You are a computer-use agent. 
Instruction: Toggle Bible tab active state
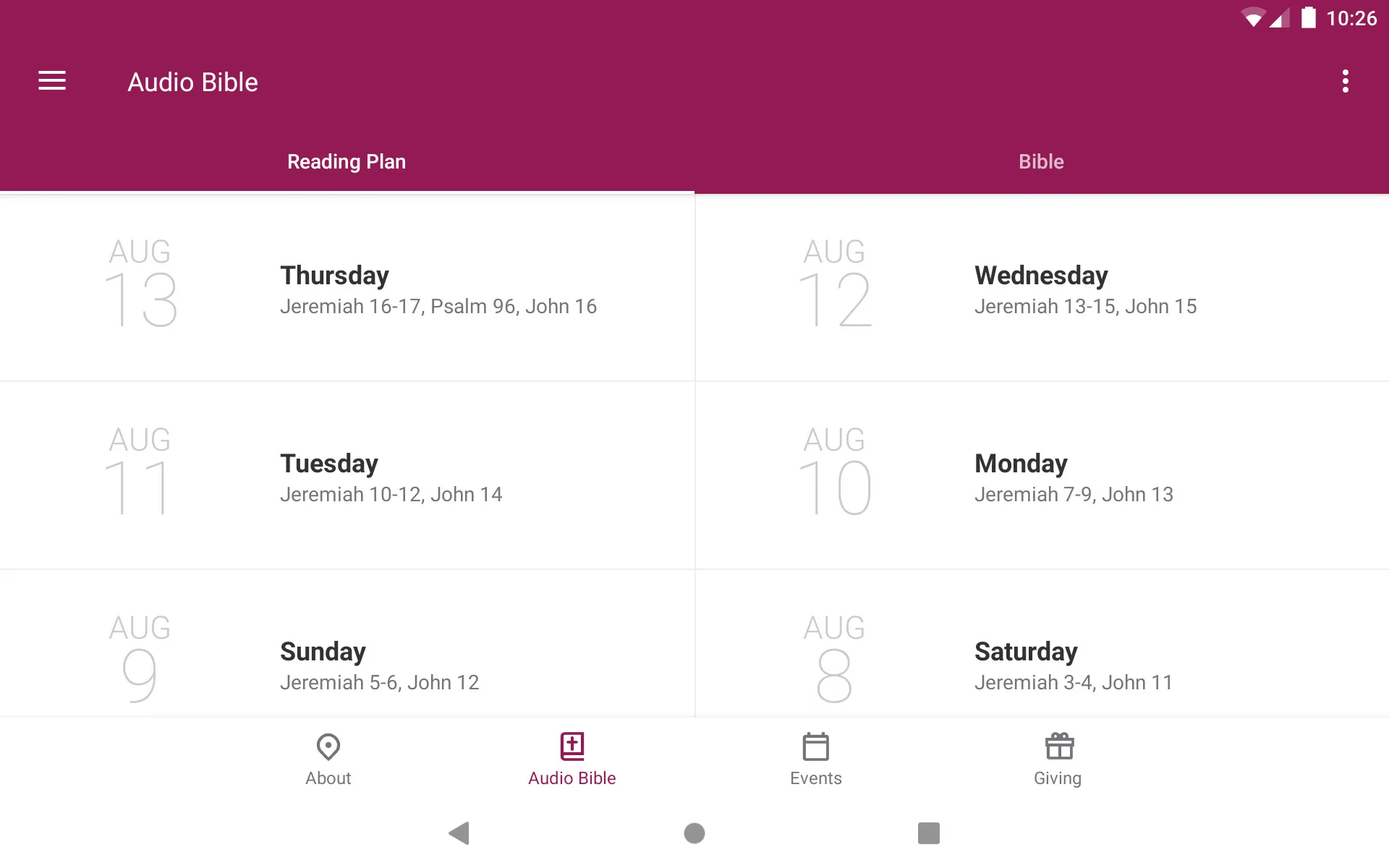tap(1040, 160)
